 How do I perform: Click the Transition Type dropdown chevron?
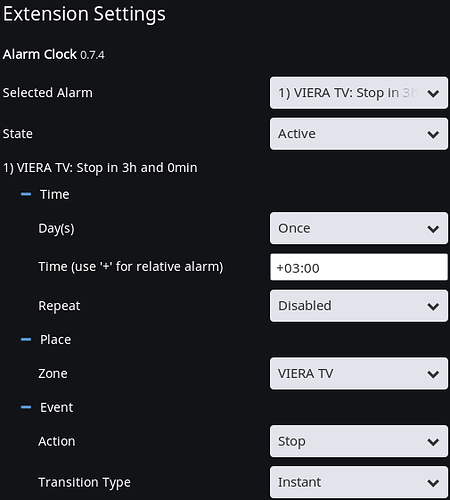(433, 483)
